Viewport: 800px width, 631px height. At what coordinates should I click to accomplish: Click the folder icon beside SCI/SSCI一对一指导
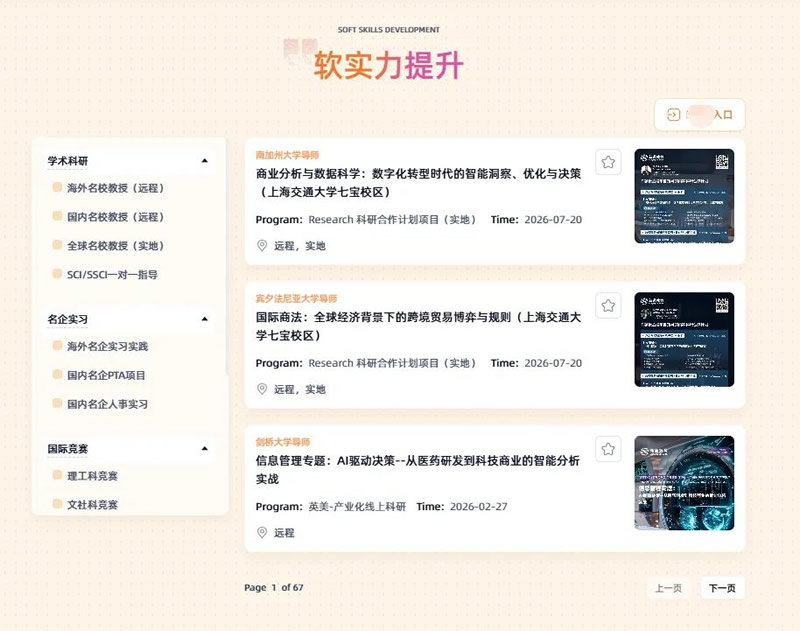(55, 274)
